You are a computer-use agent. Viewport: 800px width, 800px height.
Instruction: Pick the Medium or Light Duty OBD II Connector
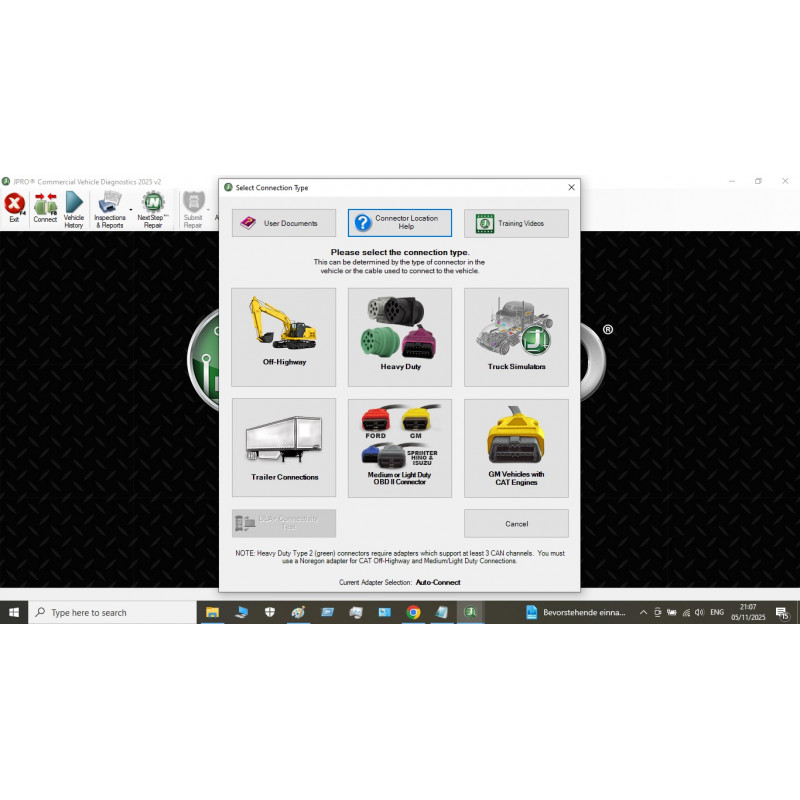[x=400, y=446]
